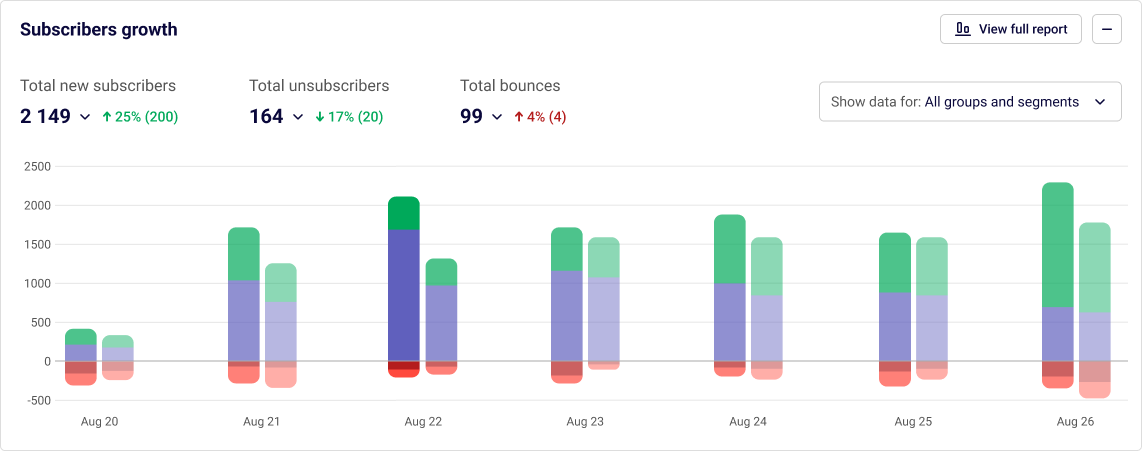Open the Show data for groups dropdown
Viewport: 1142px width, 452px height.
(969, 102)
